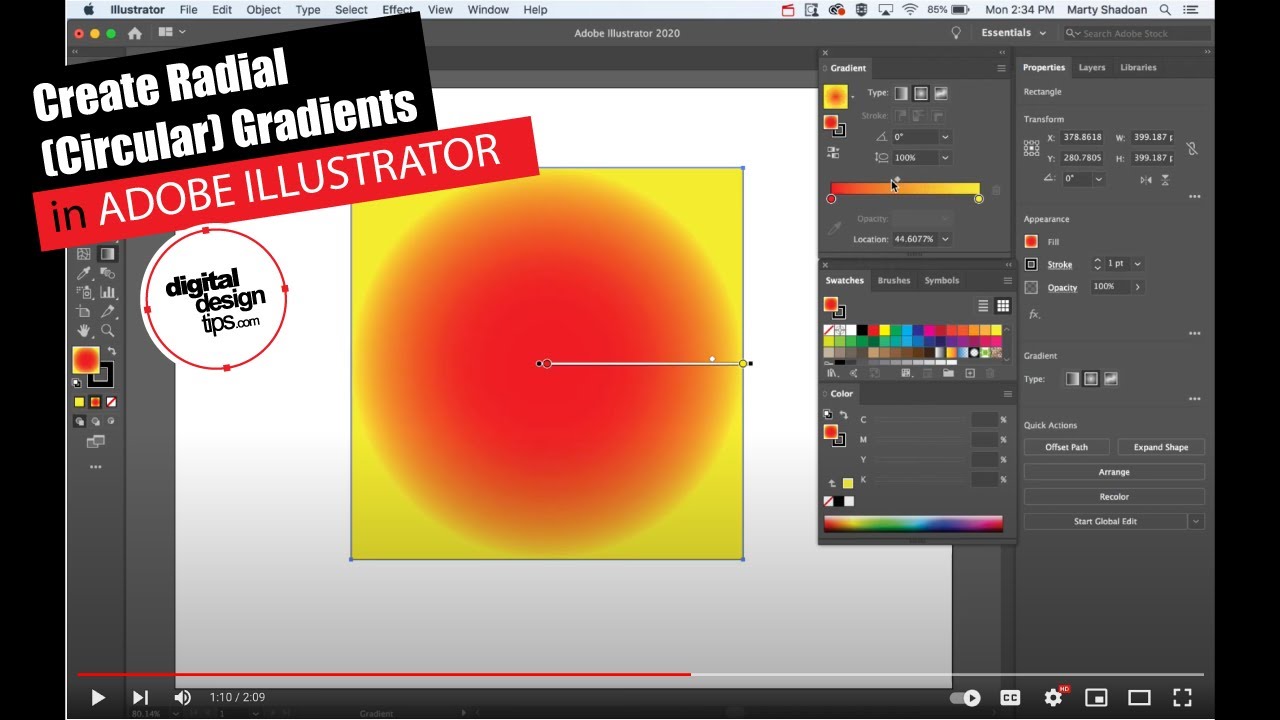This screenshot has width=1280, height=720.
Task: Choose Freeform Gradient type in Gradient panel
Action: [x=941, y=93]
